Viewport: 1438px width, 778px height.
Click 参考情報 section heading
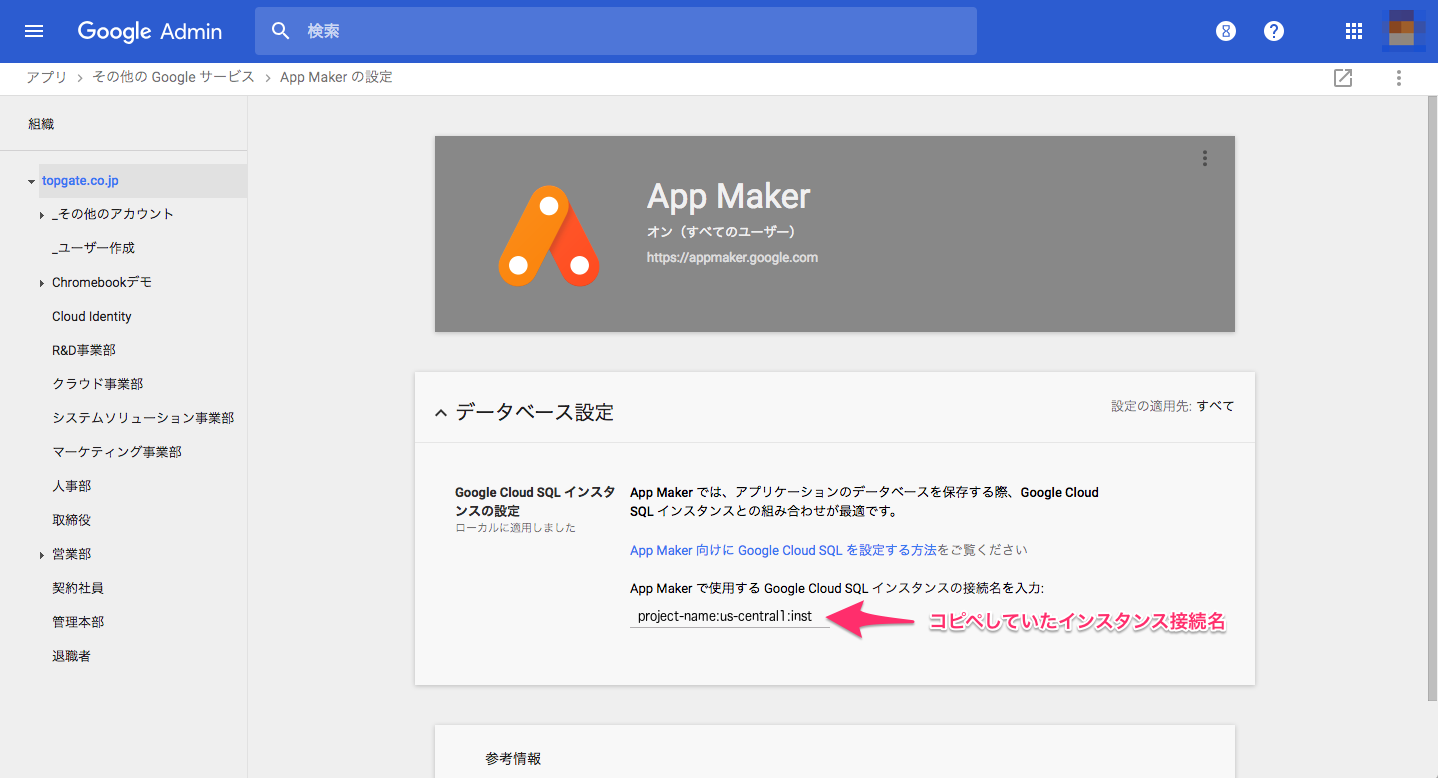(513, 759)
